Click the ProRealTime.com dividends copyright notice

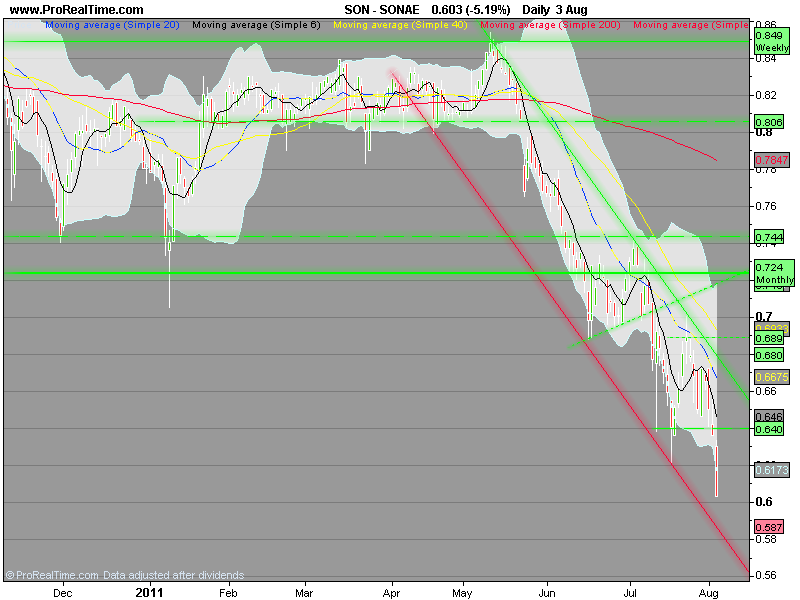tap(125, 575)
